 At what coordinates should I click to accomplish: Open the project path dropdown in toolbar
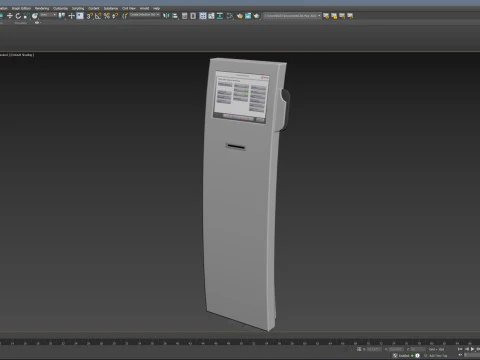point(292,16)
